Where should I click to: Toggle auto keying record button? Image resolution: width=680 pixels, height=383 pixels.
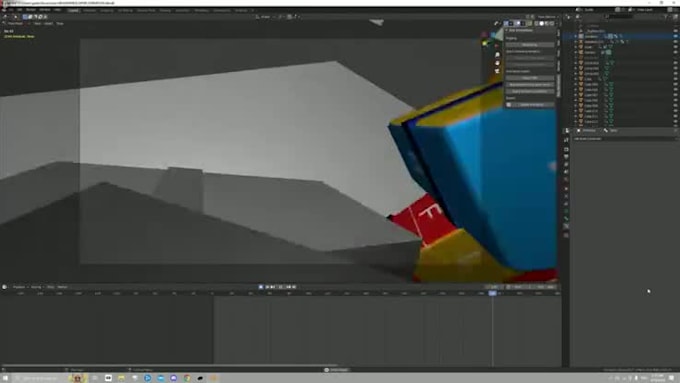pyautogui.click(x=261, y=287)
